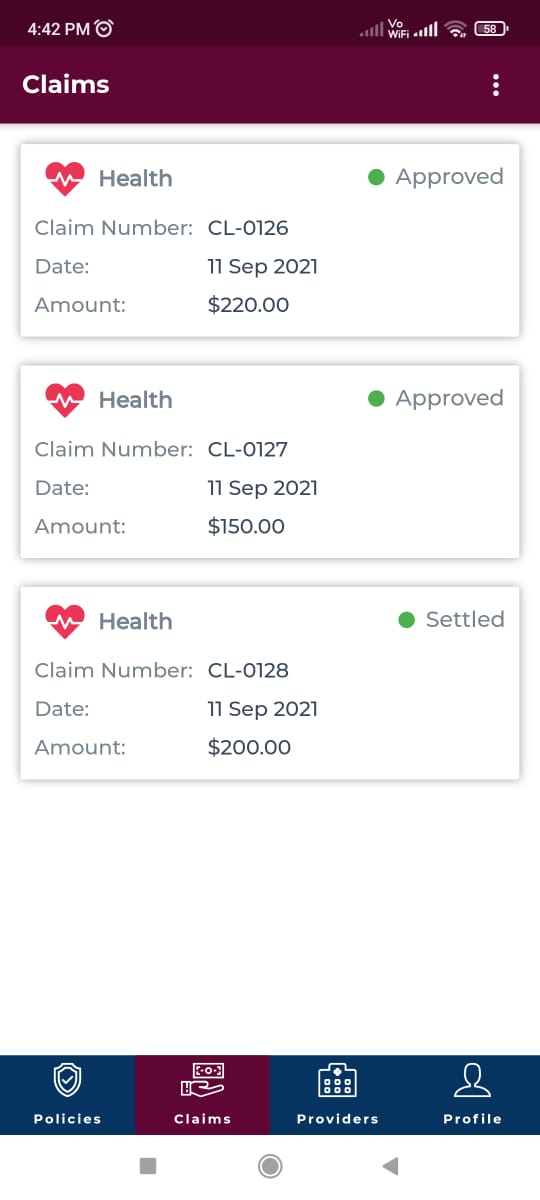This screenshot has width=540, height=1200.
Task: Switch to the Policies tab
Action: pyautogui.click(x=67, y=1095)
